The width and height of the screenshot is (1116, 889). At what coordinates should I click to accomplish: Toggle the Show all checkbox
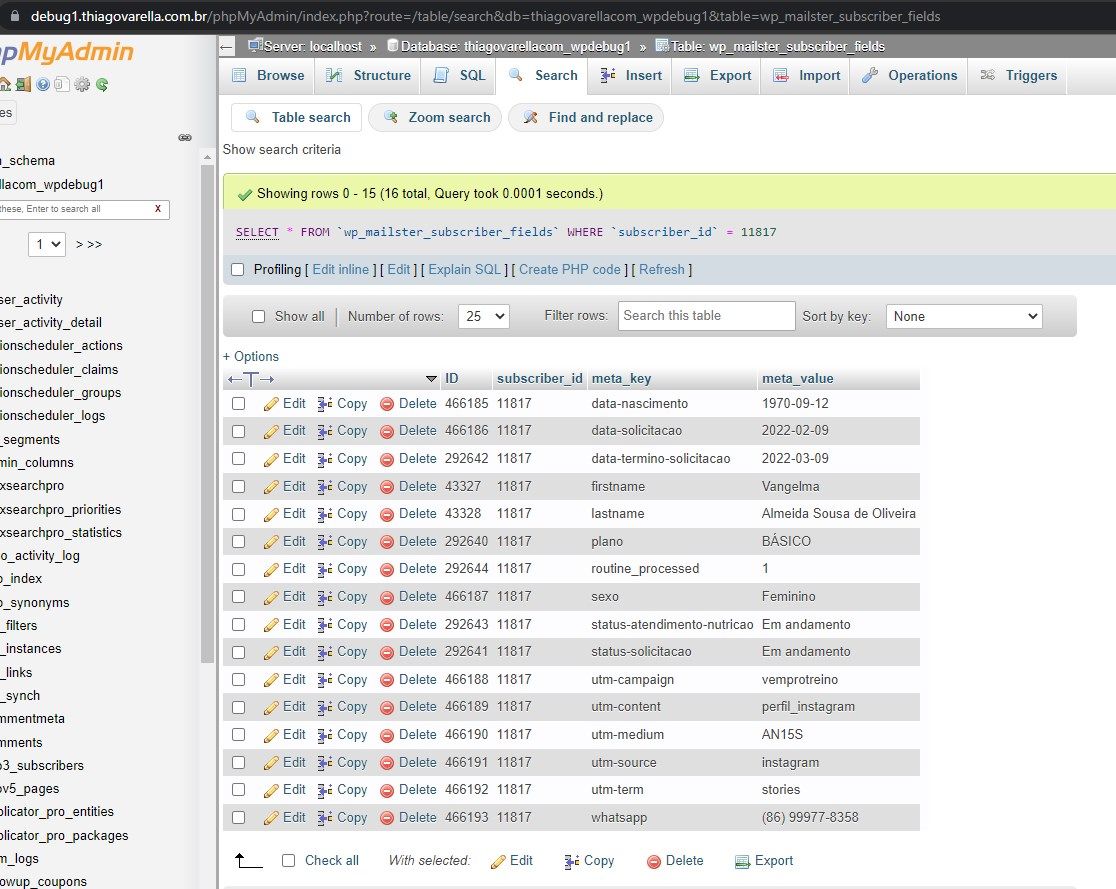pos(259,316)
